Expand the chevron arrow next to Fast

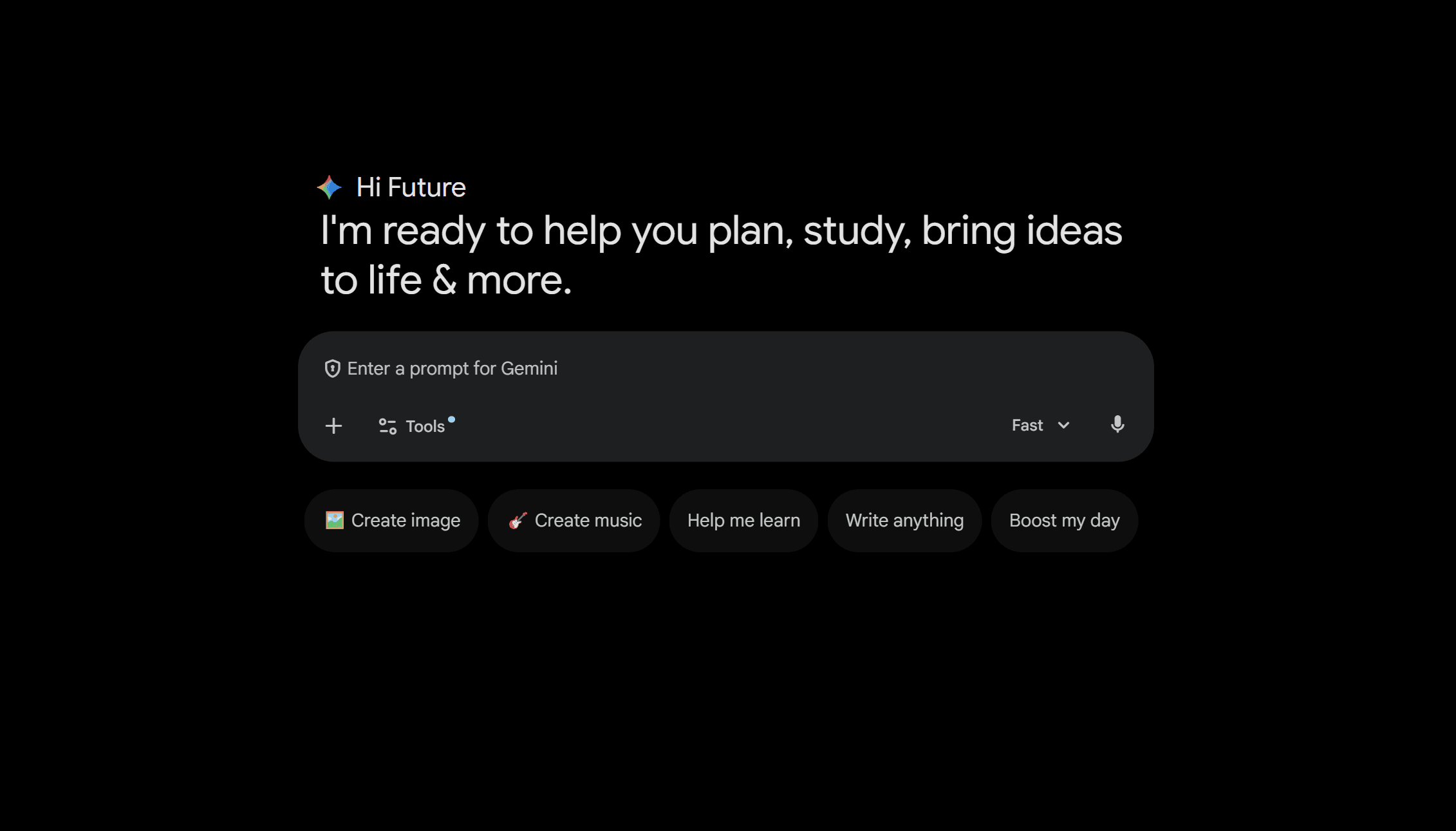1063,425
